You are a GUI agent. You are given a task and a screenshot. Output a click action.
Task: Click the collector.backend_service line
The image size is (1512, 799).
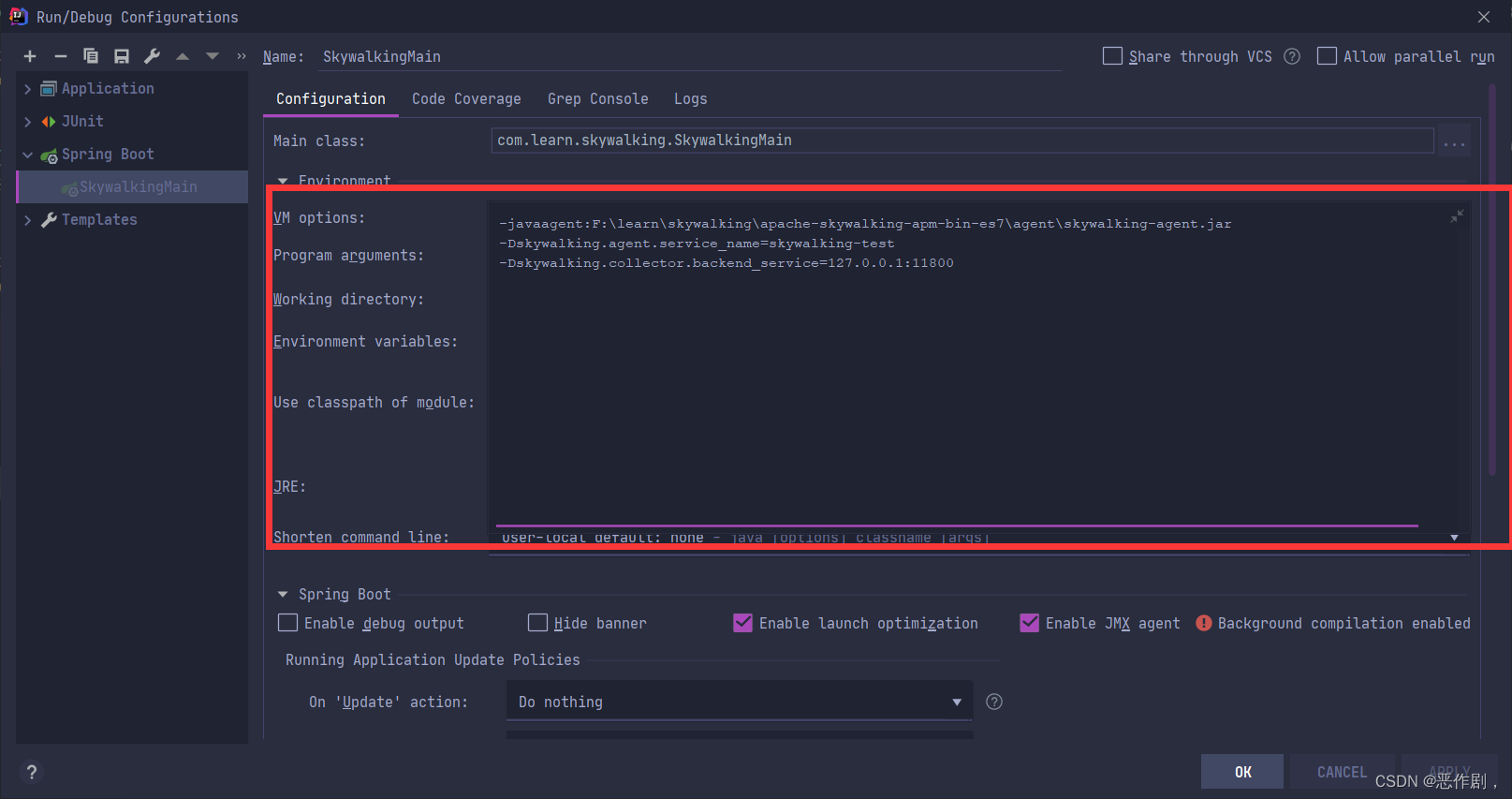pos(727,263)
